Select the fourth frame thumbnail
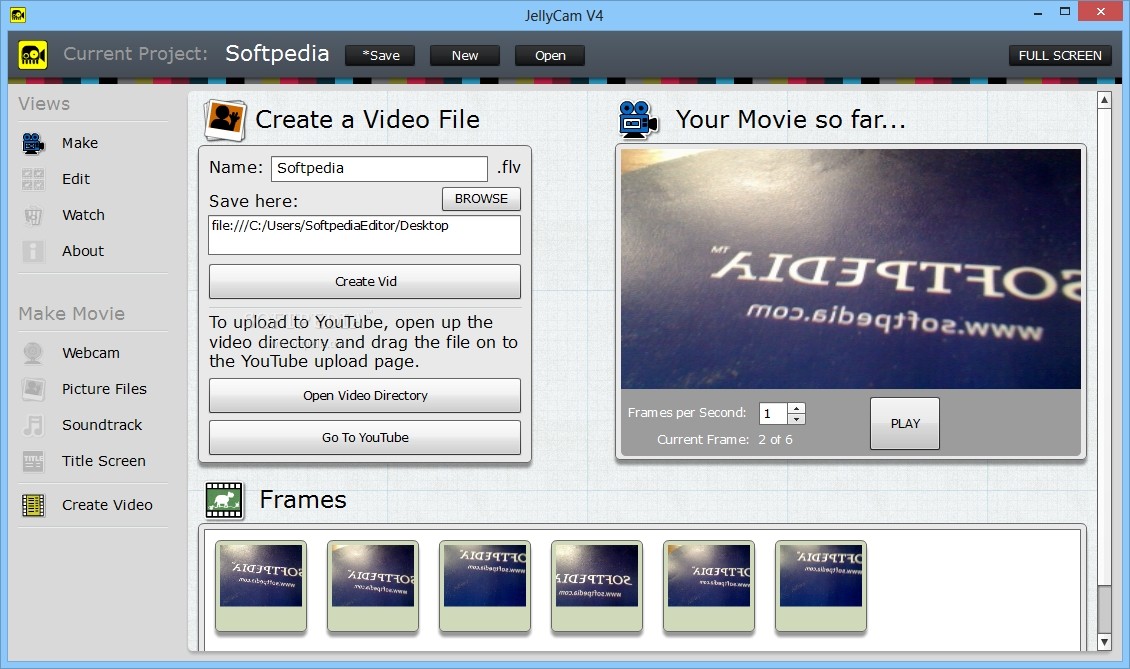1130x669 pixels. [x=597, y=587]
